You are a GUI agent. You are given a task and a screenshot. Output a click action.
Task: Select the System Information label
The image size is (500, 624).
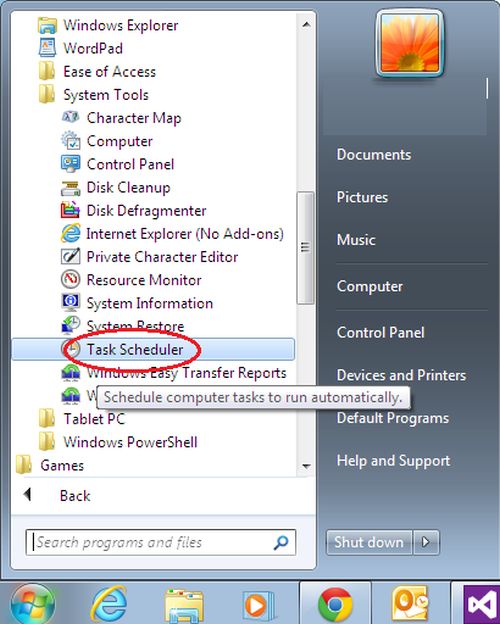click(150, 303)
